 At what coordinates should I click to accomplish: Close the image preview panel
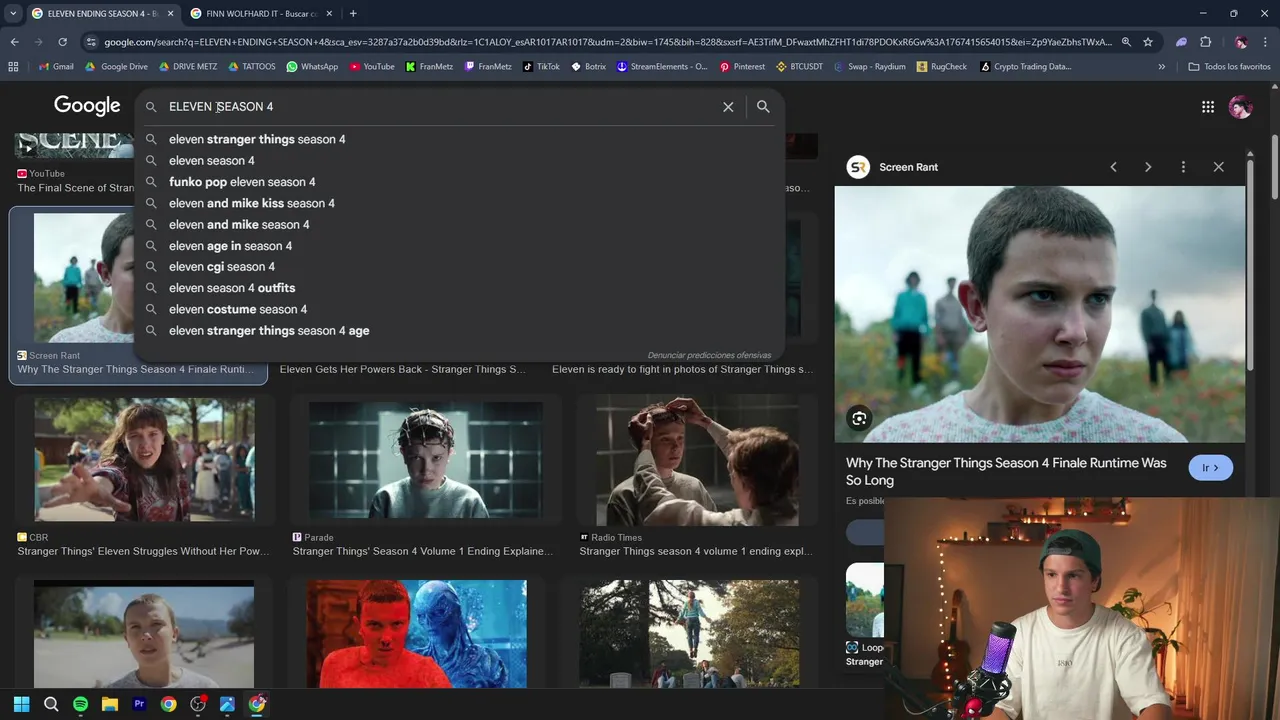pyautogui.click(x=1218, y=167)
